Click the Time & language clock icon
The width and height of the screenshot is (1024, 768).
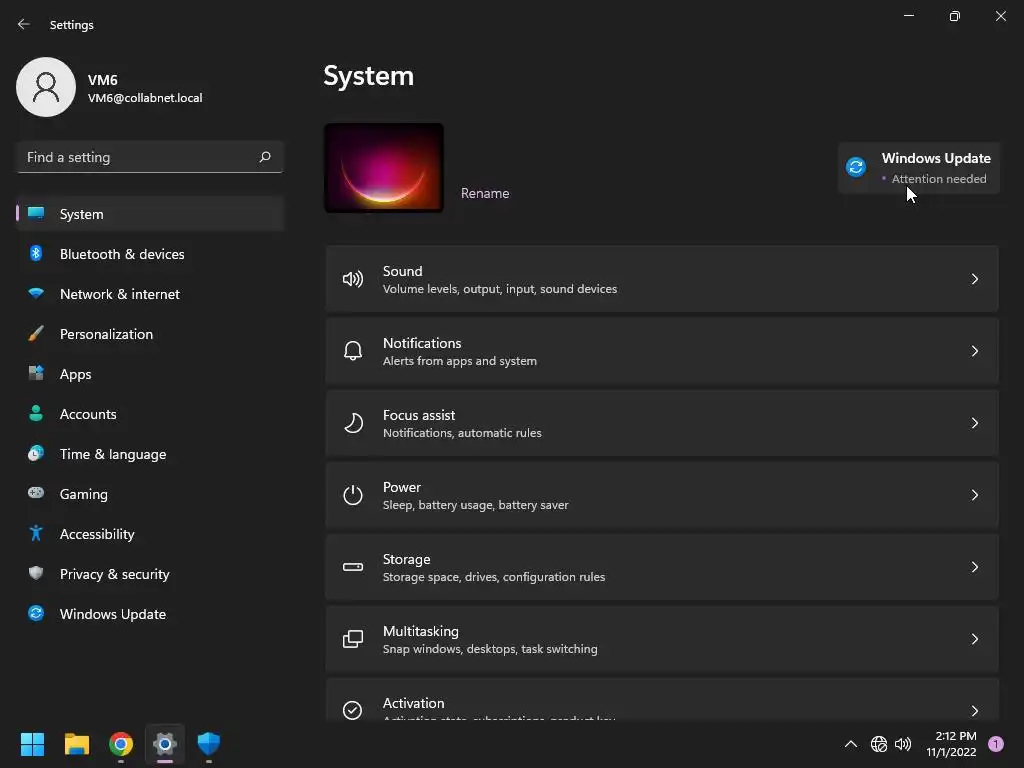click(36, 453)
